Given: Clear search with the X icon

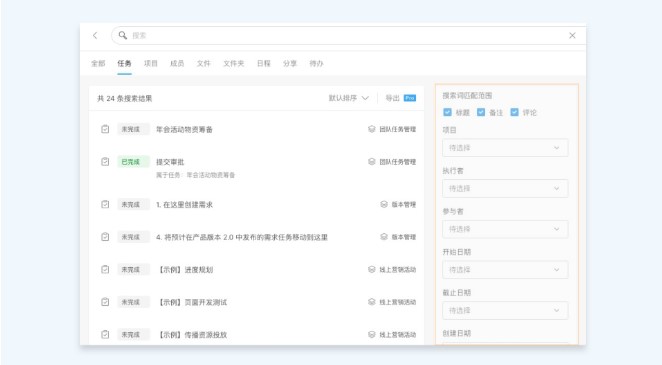Looking at the screenshot, I should point(572,35).
